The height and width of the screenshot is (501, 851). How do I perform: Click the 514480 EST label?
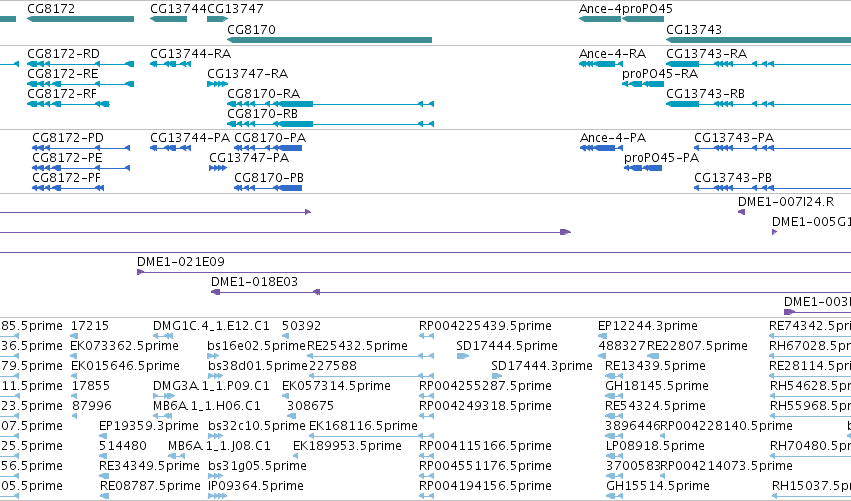click(x=123, y=446)
